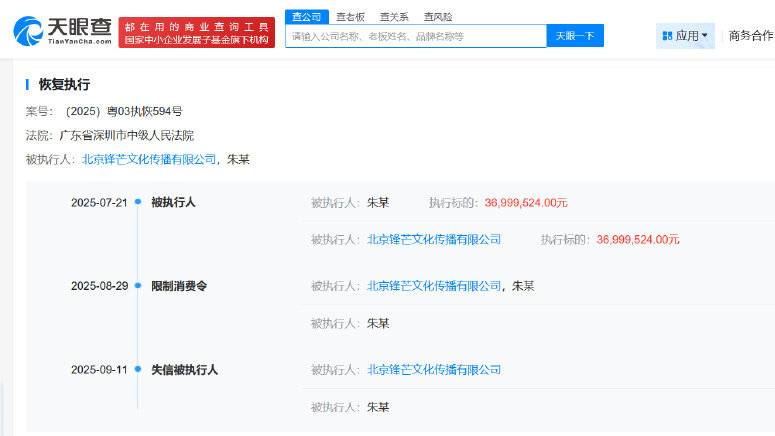The width and height of the screenshot is (775, 436).
Task: Click the 被执行人 timeline event title
Action: (173, 202)
